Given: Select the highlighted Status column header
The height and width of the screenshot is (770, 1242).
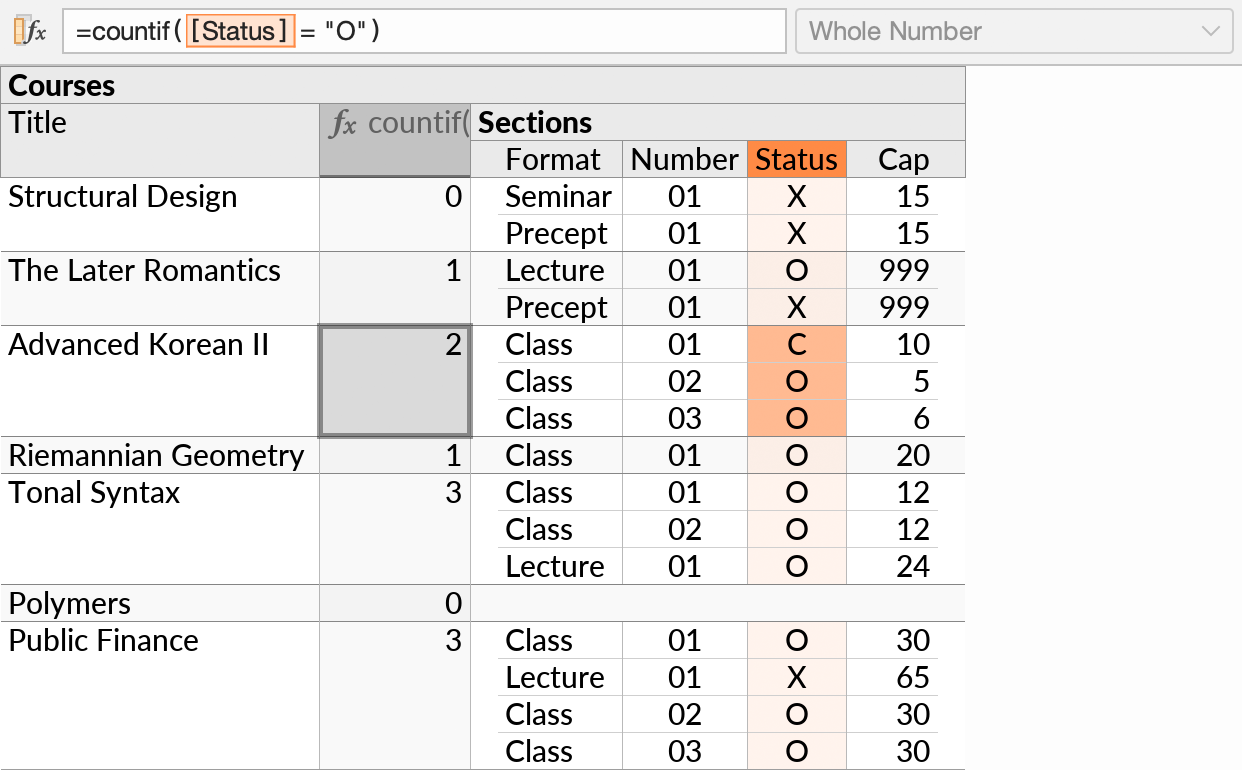Looking at the screenshot, I should pyautogui.click(x=796, y=159).
